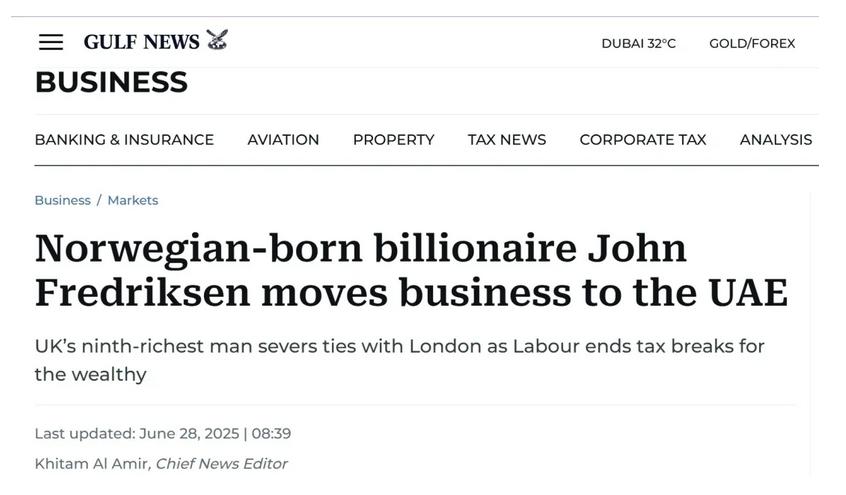846x495 pixels.
Task: Click the Business breadcrumb link
Action: click(63, 200)
